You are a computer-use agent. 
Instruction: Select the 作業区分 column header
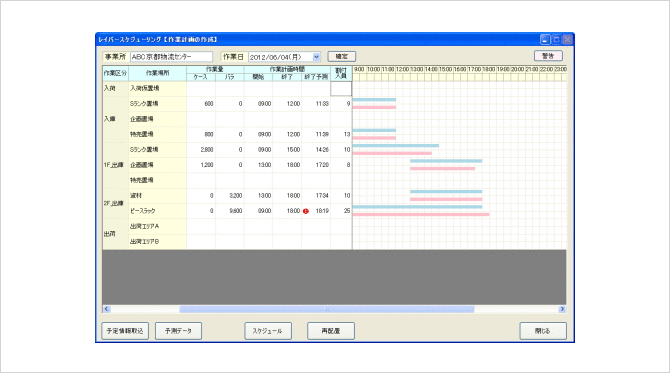pyautogui.click(x=115, y=73)
